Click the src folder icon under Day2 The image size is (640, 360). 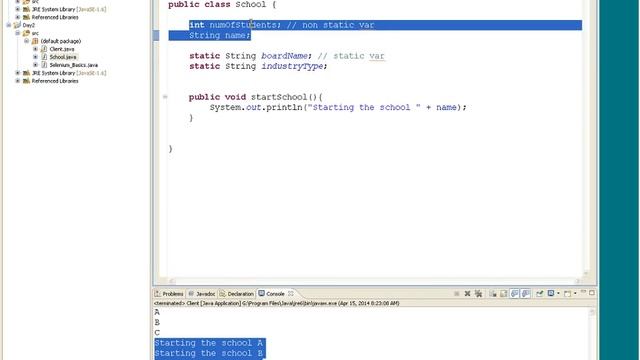click(26, 33)
